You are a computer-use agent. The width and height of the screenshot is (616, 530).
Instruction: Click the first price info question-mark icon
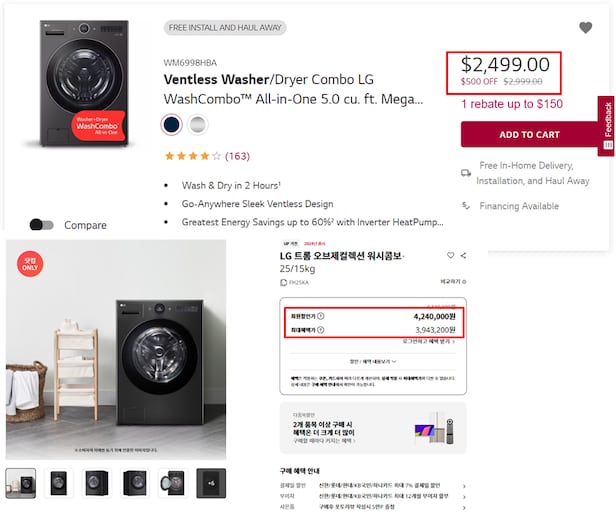tap(320, 316)
